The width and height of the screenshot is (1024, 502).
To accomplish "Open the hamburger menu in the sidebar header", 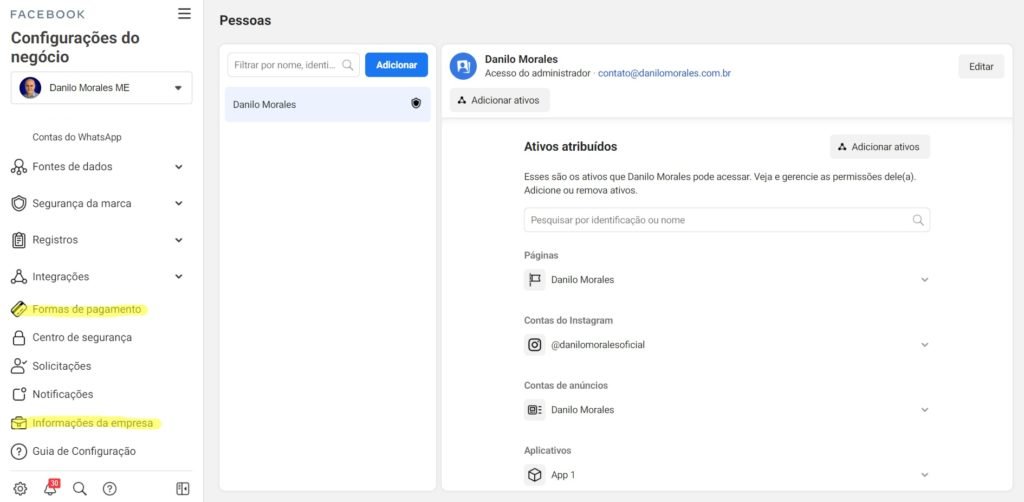I will [x=184, y=14].
